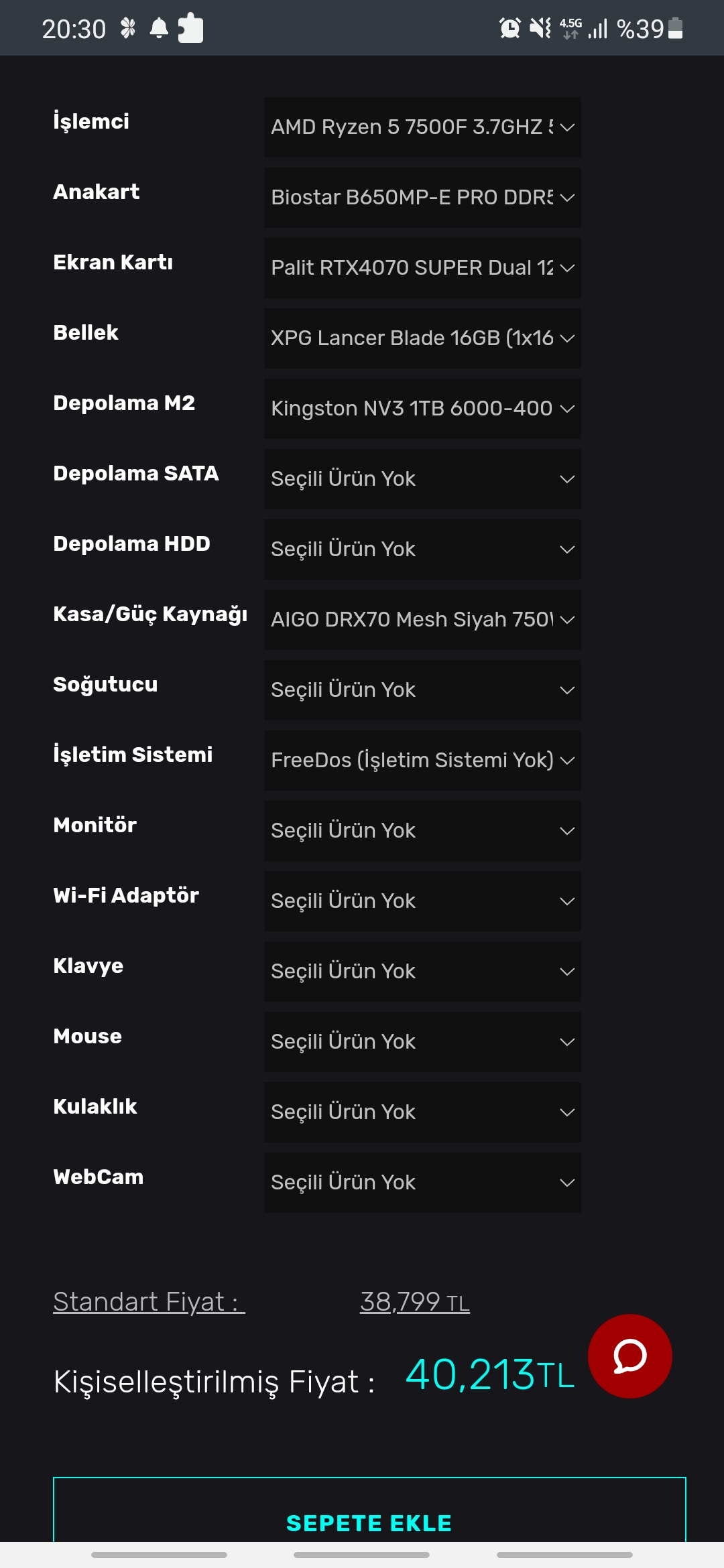Click the Standart Fiyat link

pyautogui.click(x=149, y=1302)
